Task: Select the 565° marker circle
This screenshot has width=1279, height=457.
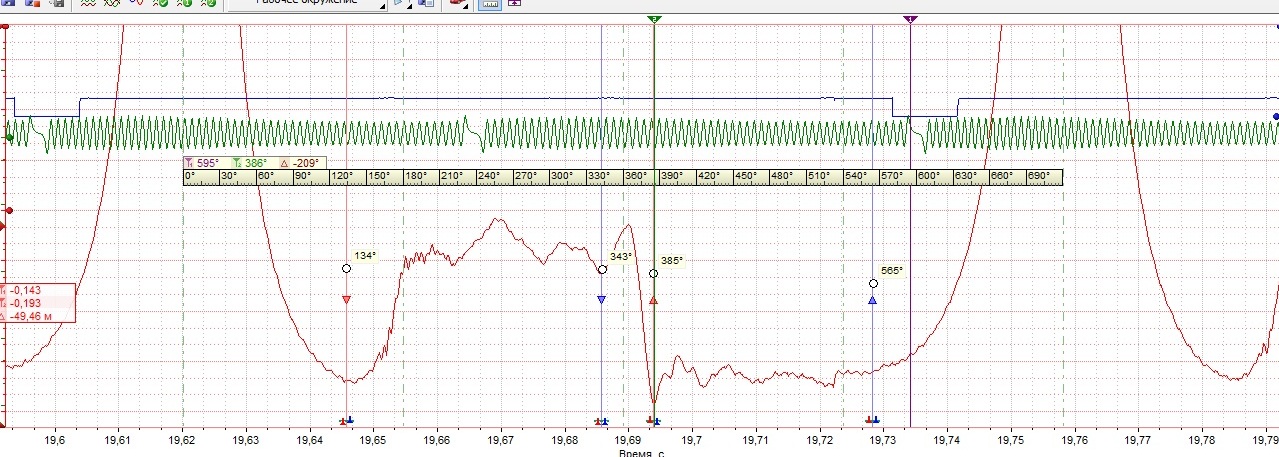Action: [x=873, y=284]
